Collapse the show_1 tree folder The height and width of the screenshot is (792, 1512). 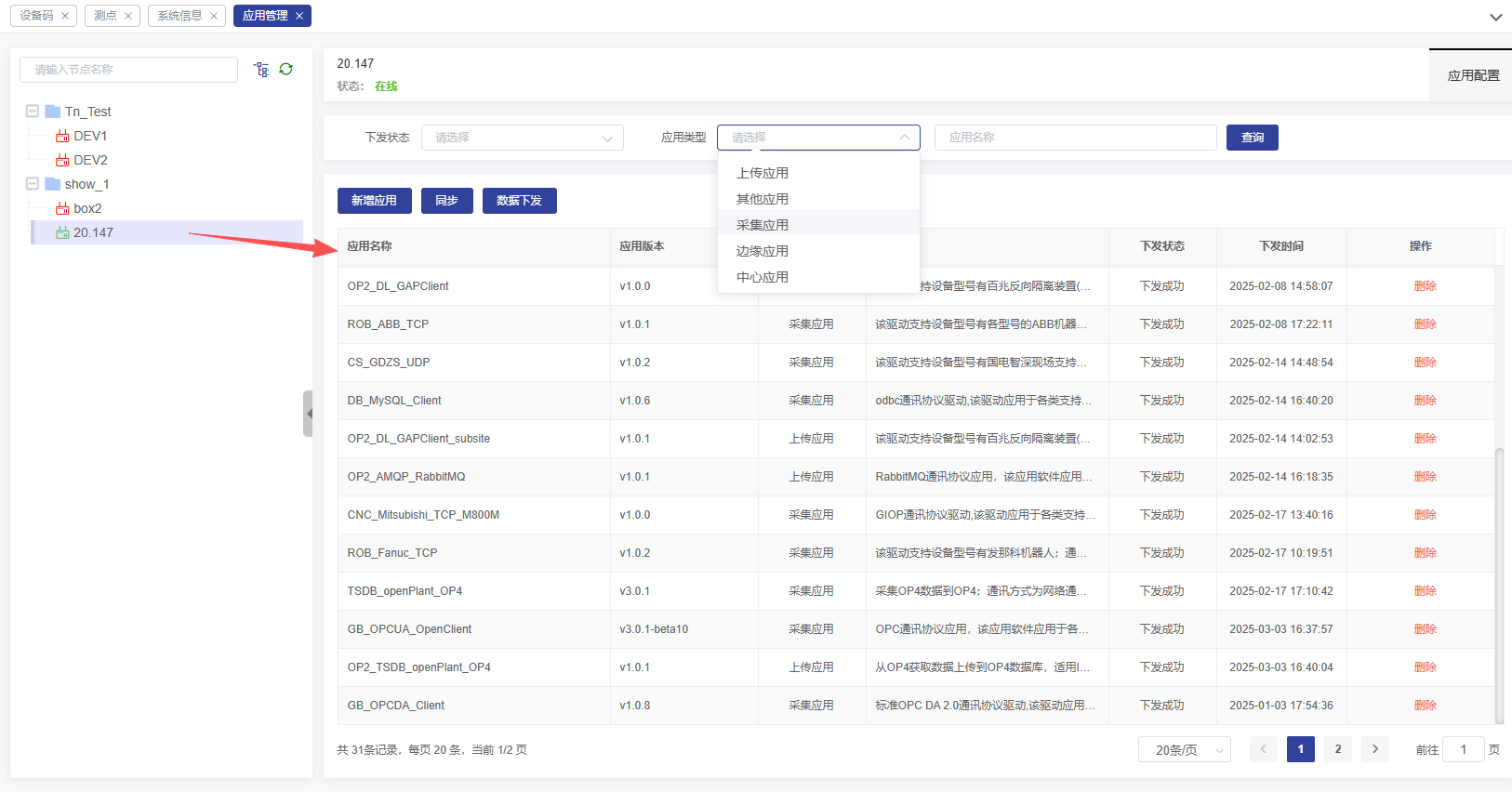pos(33,184)
